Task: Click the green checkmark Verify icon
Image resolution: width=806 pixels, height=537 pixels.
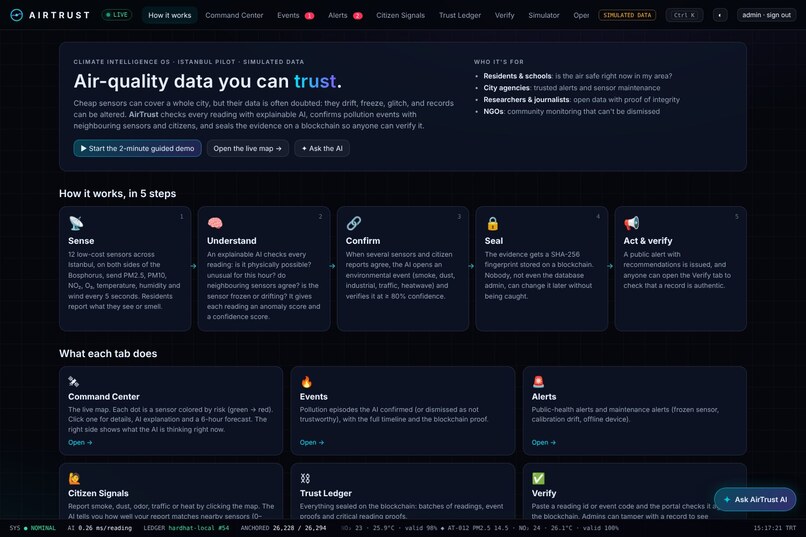Action: (538, 478)
